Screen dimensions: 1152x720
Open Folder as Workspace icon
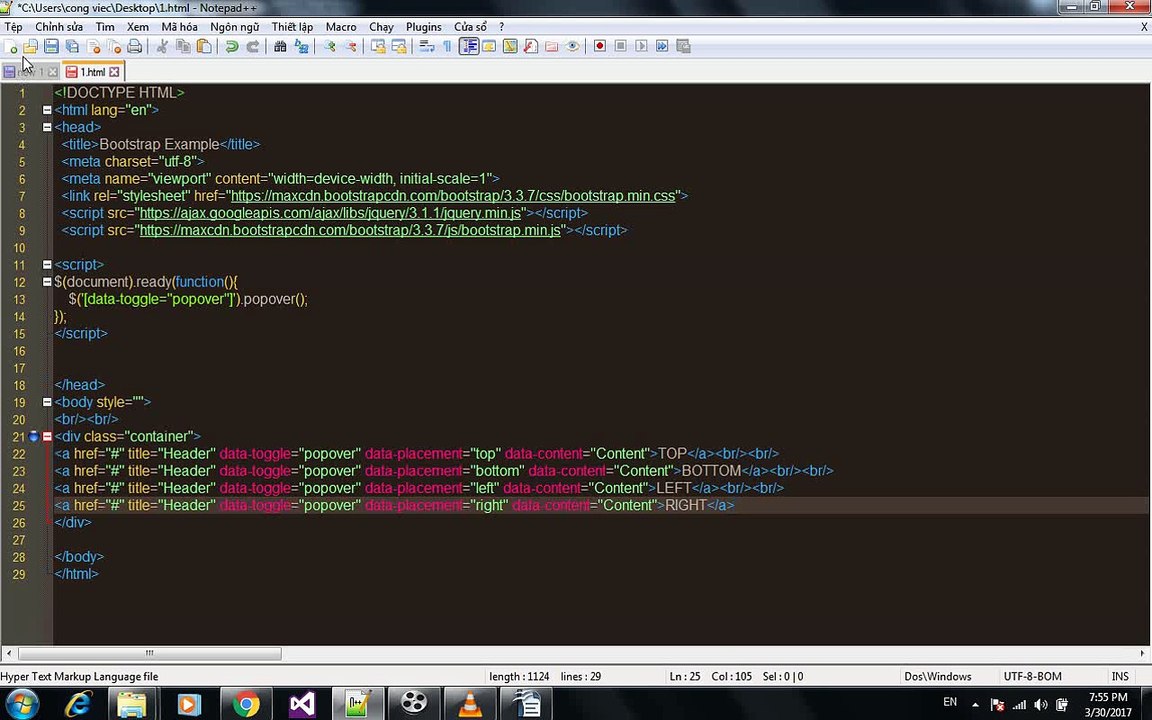[551, 46]
